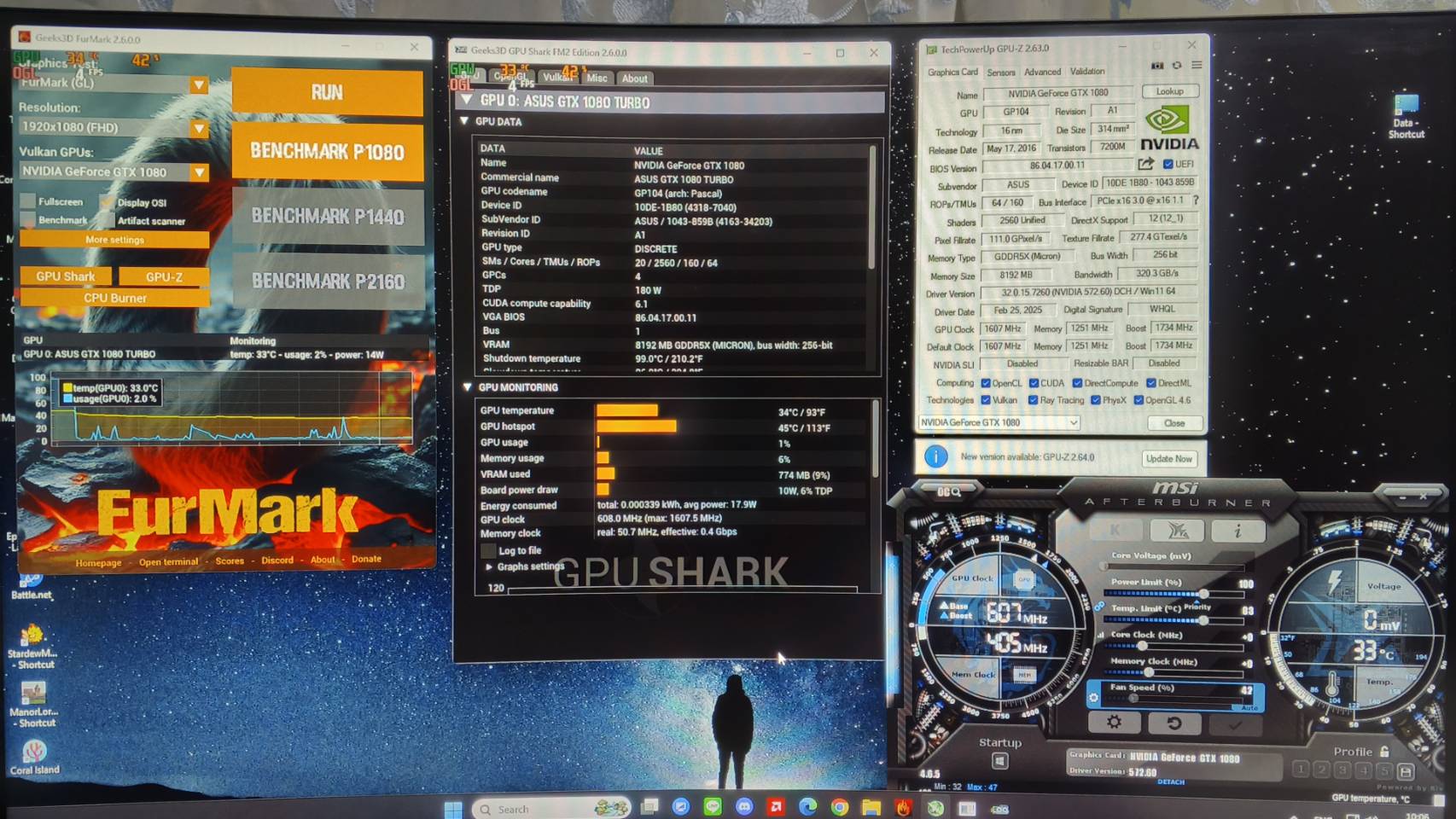Expand Graphs settings in GPU Shark
Viewport: 1456px width, 819px height.
pyautogui.click(x=489, y=566)
